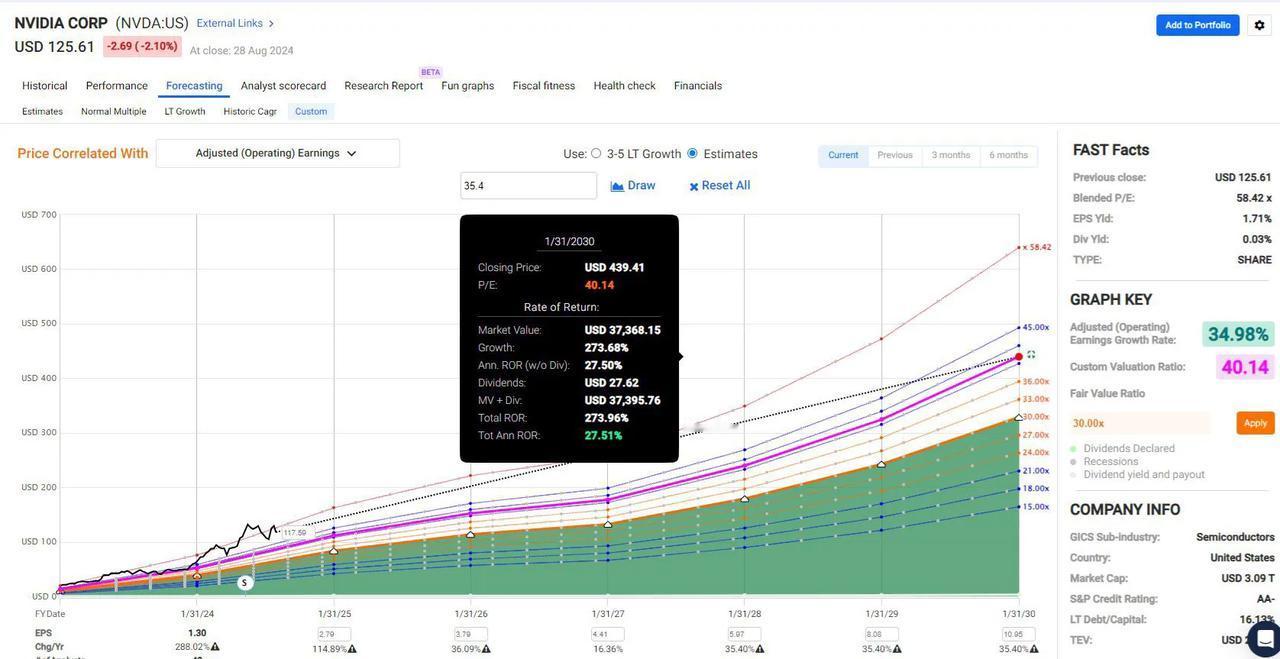
Task: Open the settings gear icon
Action: coord(1259,25)
